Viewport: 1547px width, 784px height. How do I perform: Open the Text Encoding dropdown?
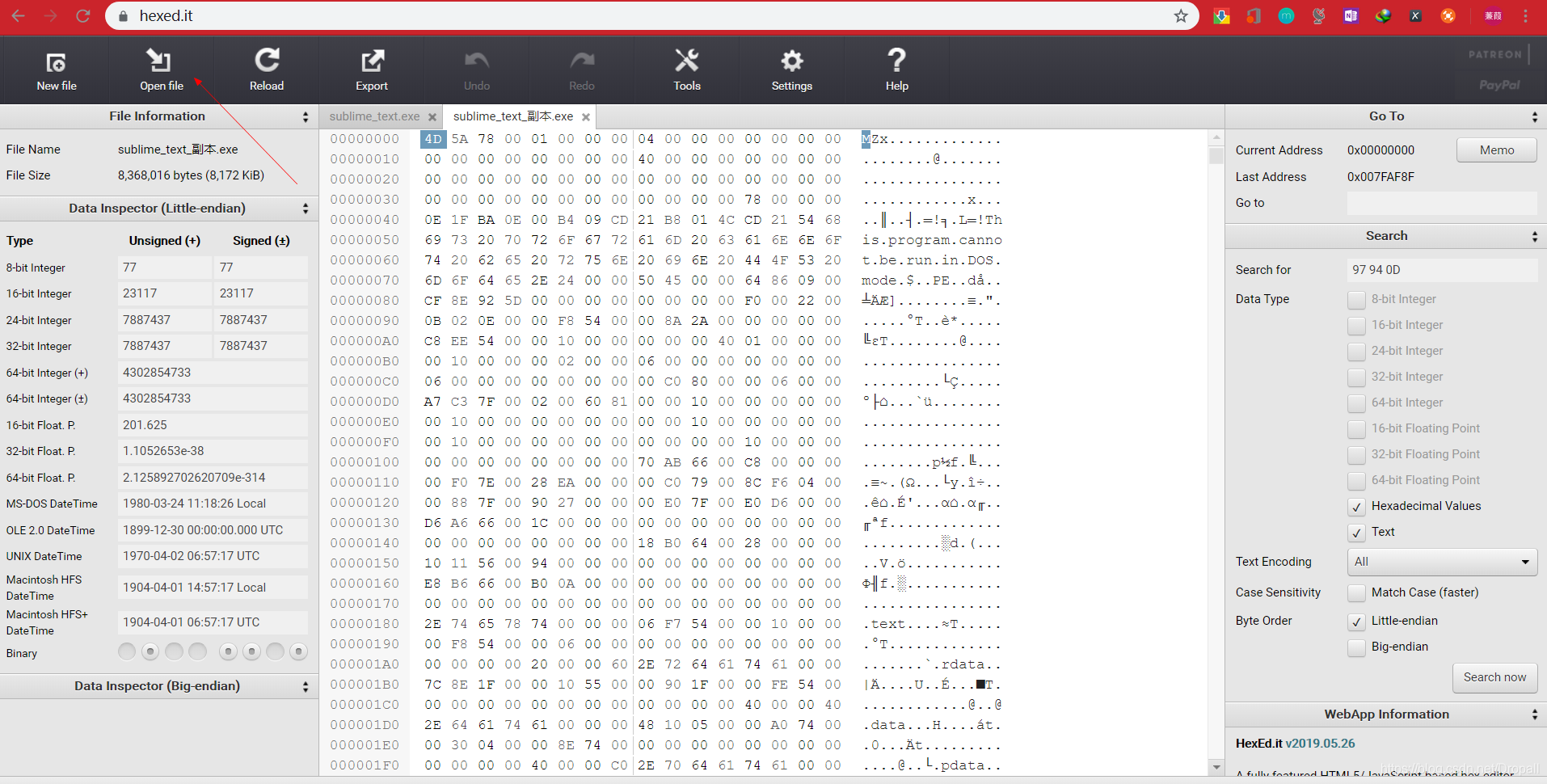[x=1442, y=562]
